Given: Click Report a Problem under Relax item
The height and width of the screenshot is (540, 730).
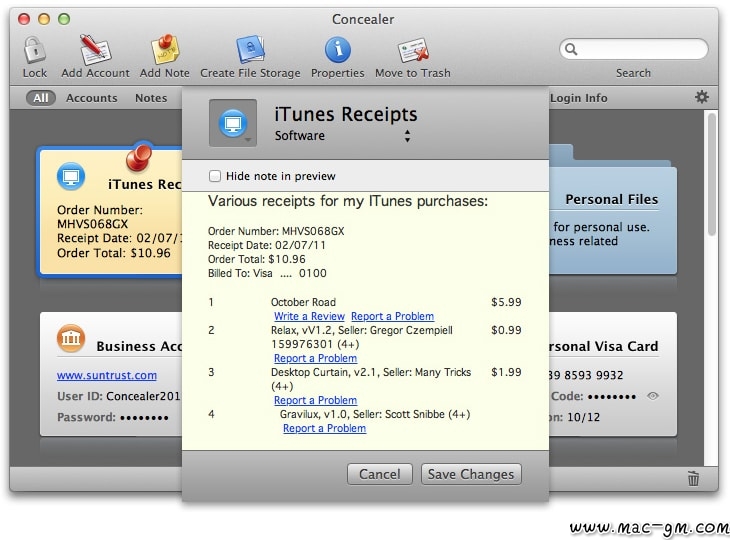Looking at the screenshot, I should 316,358.
